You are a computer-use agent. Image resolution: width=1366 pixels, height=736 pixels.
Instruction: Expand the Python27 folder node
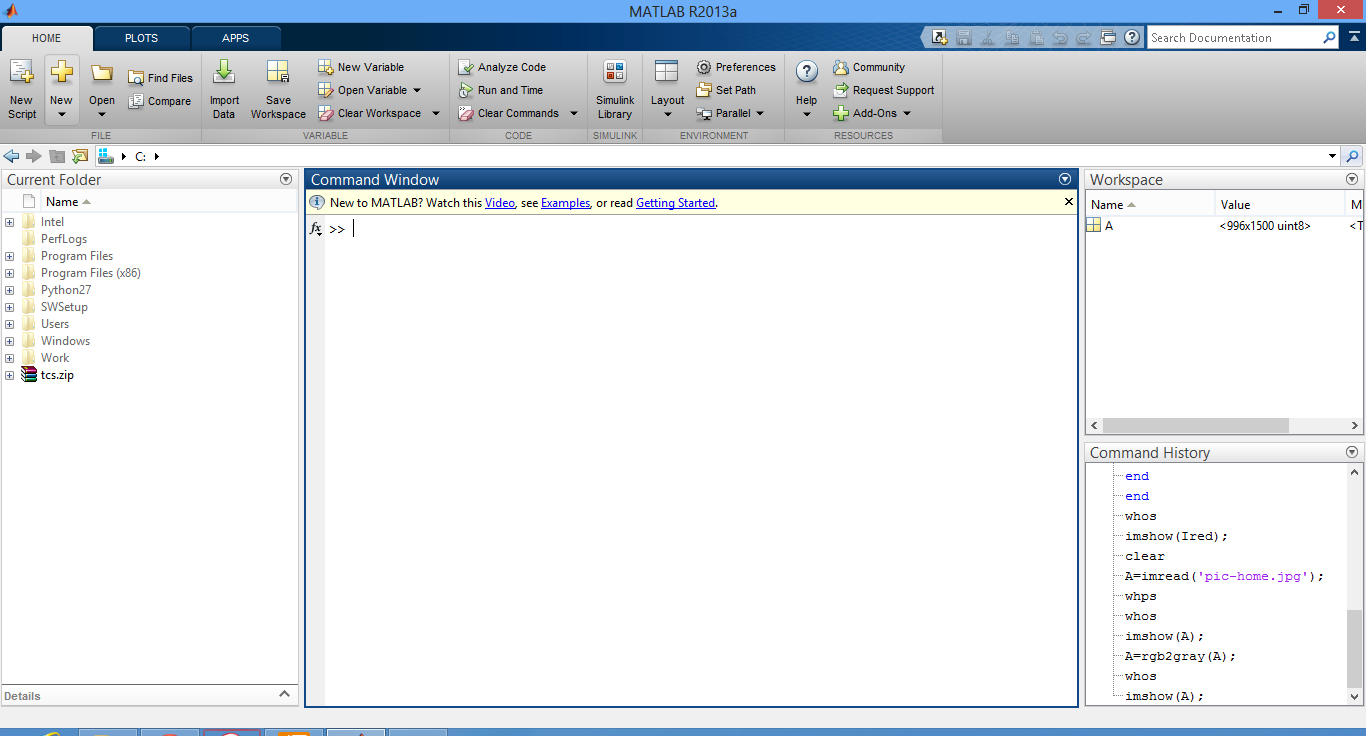(9, 290)
